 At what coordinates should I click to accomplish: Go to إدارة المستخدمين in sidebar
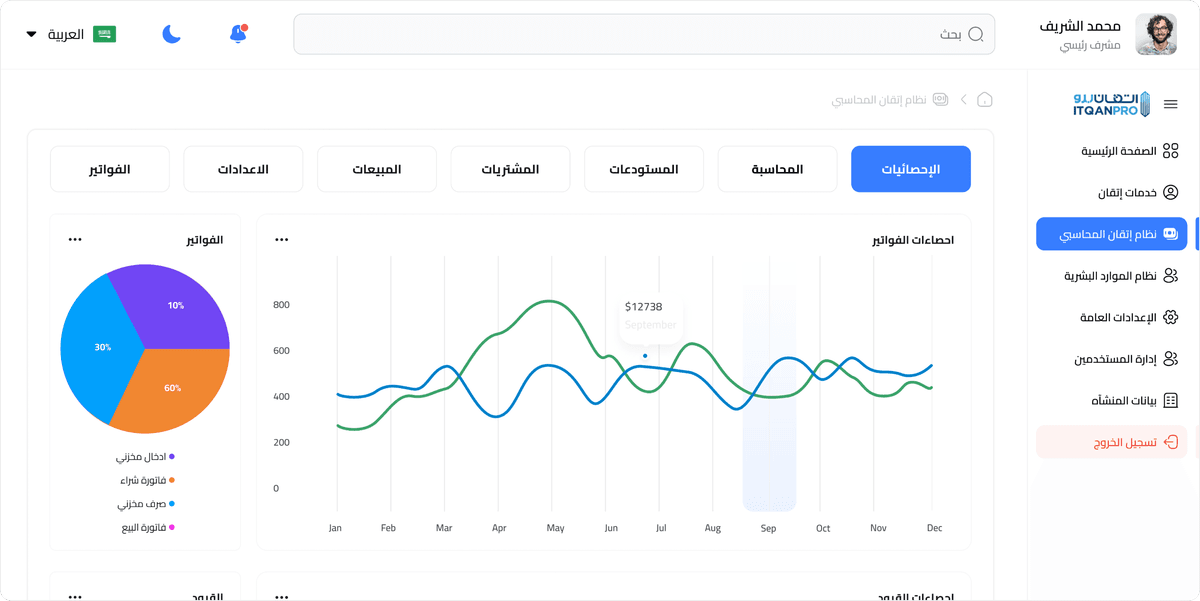(x=1116, y=358)
